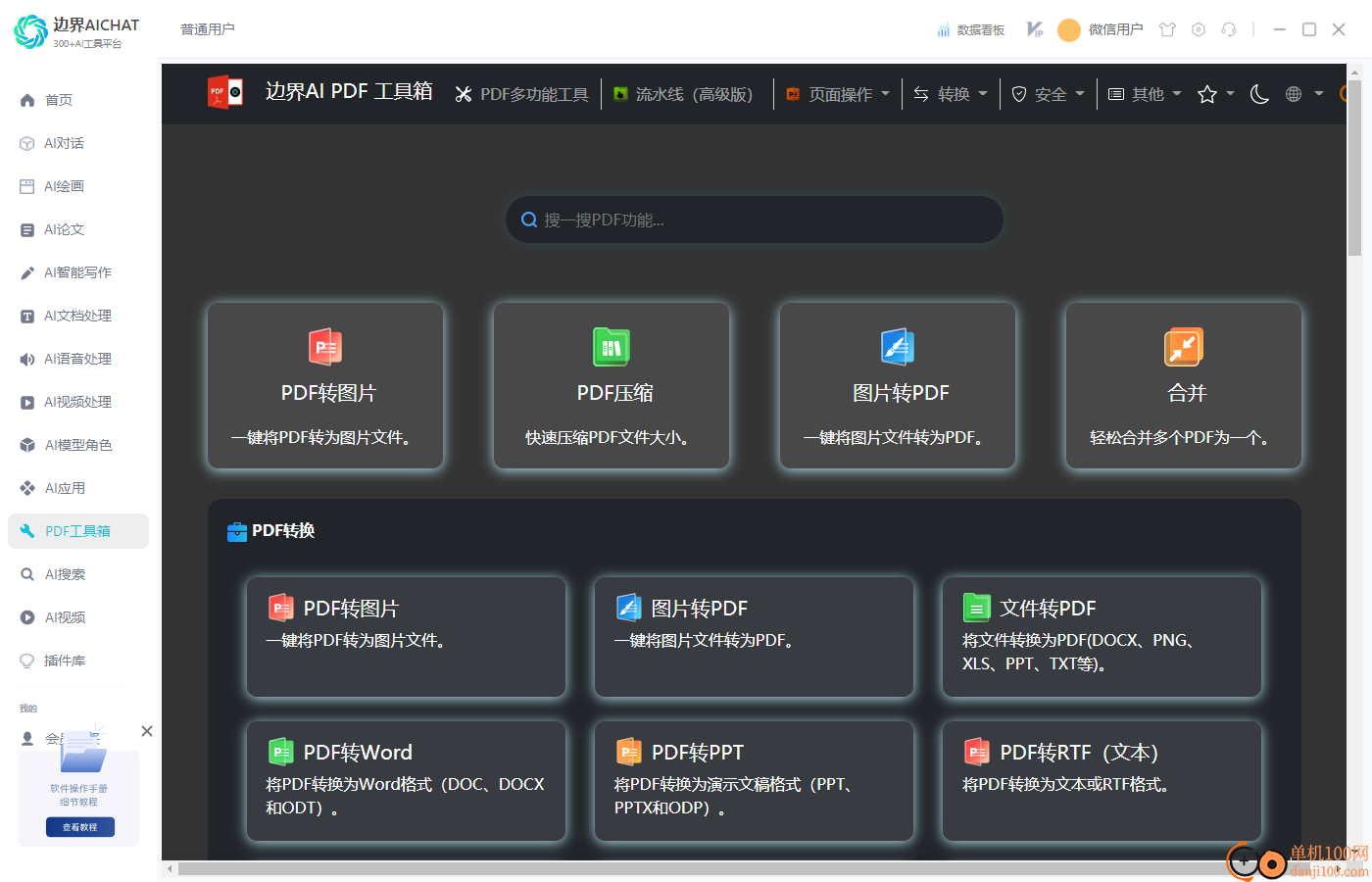1372x882 pixels.
Task: Open the 数据看板 data dashboard
Action: pyautogui.click(x=971, y=30)
